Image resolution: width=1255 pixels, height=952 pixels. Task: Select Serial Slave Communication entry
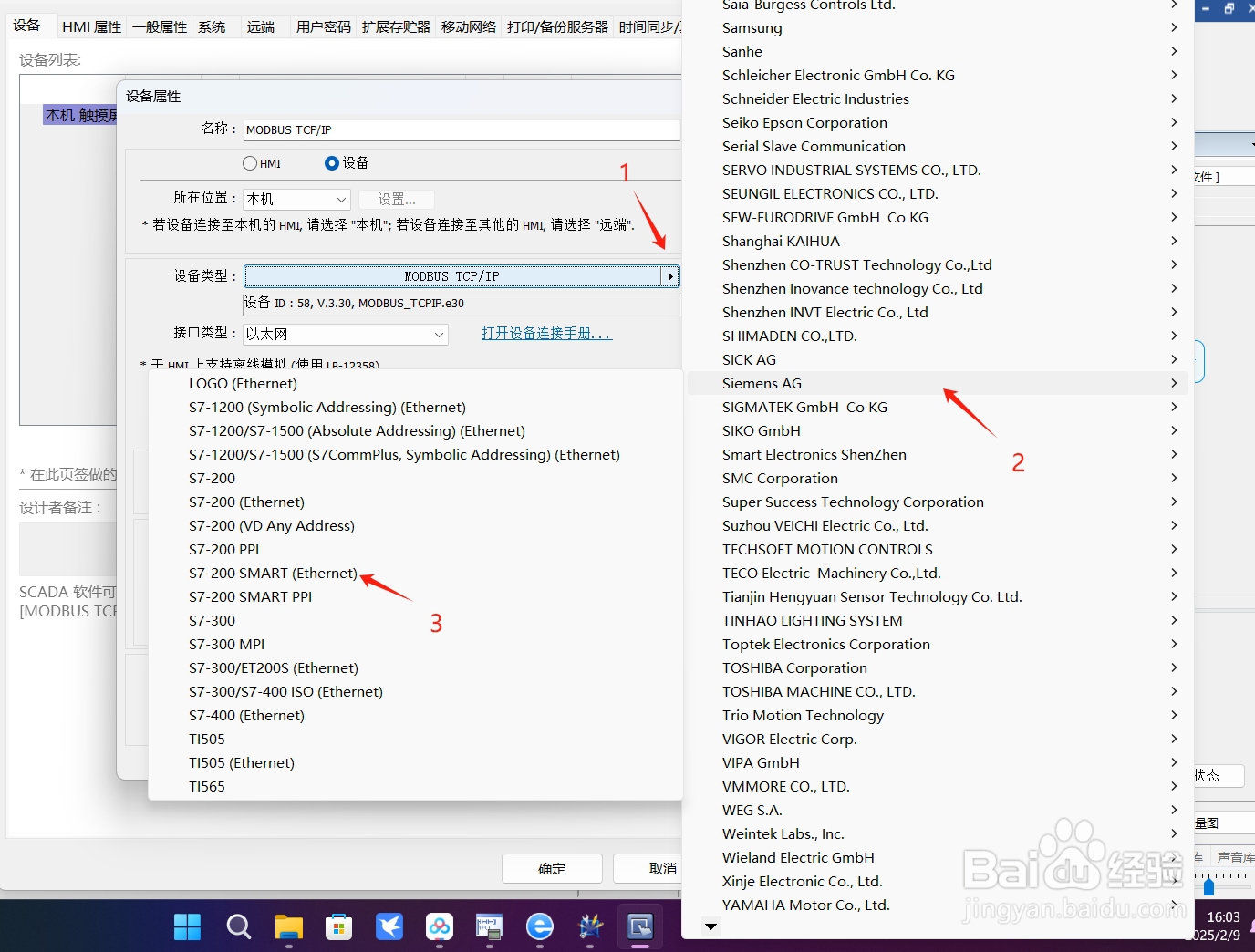(x=937, y=147)
